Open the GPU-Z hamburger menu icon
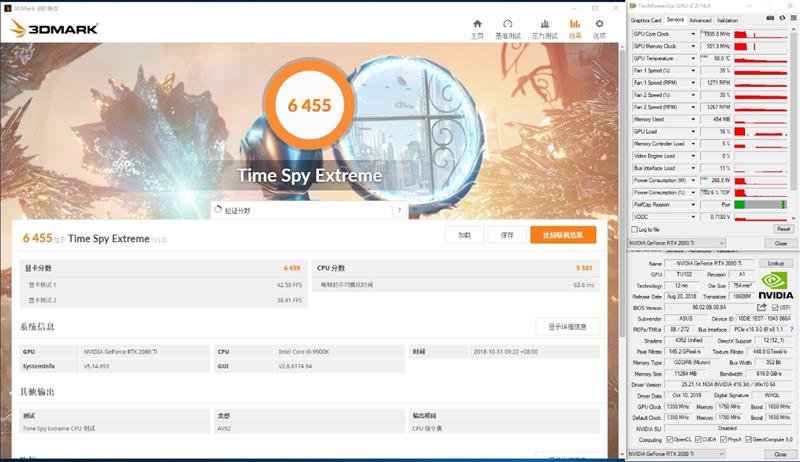The height and width of the screenshot is (462, 800). point(793,18)
